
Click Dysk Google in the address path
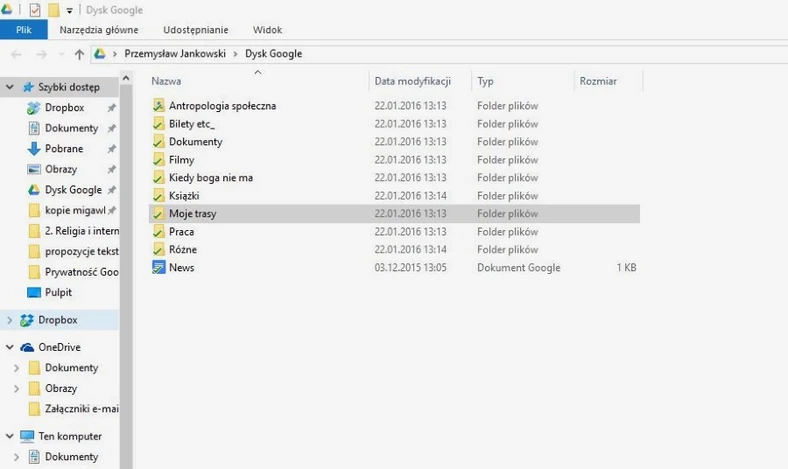(273, 54)
